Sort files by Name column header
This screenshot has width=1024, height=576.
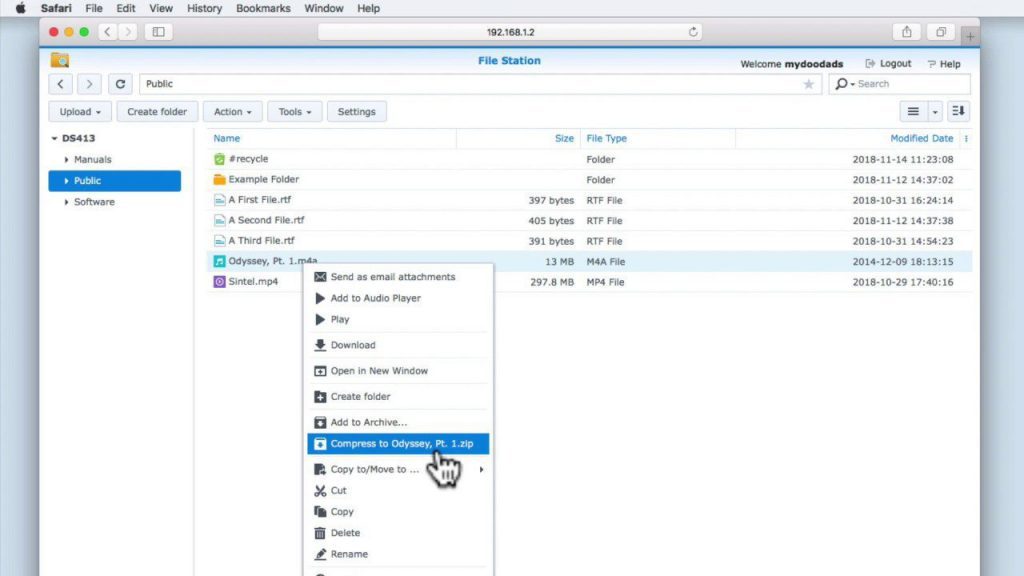coord(227,138)
